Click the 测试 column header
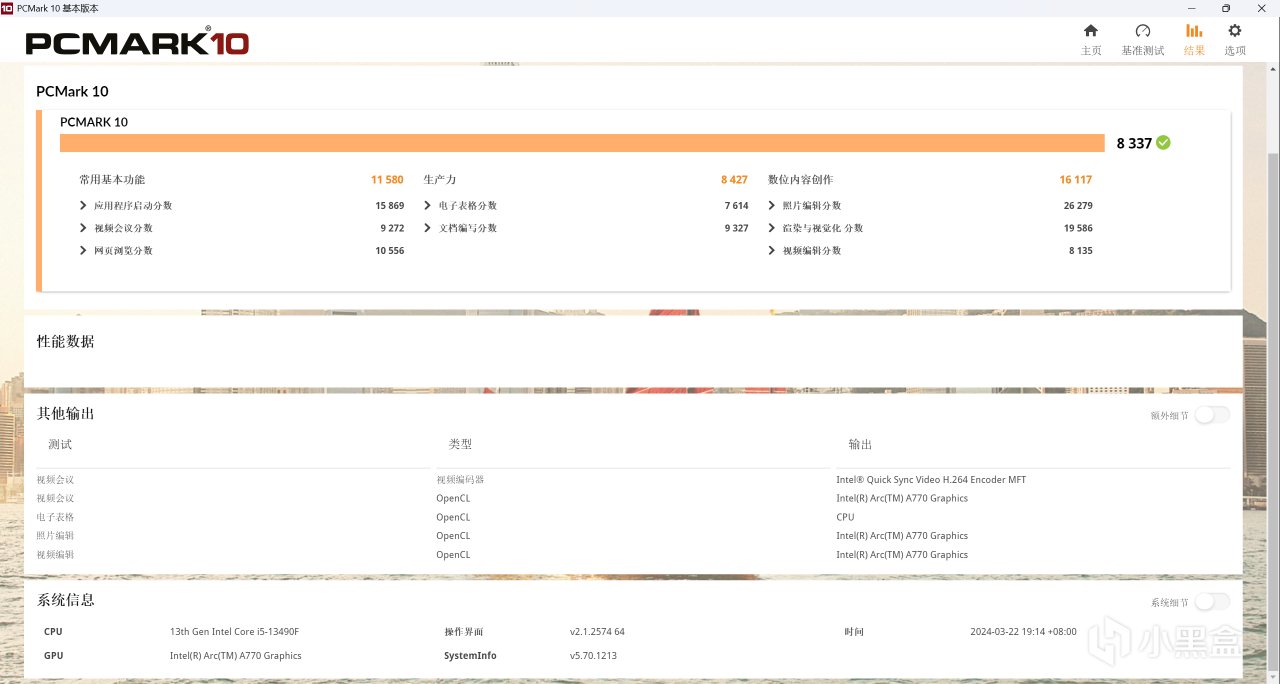Screen dimensions: 1280x684 point(60,444)
